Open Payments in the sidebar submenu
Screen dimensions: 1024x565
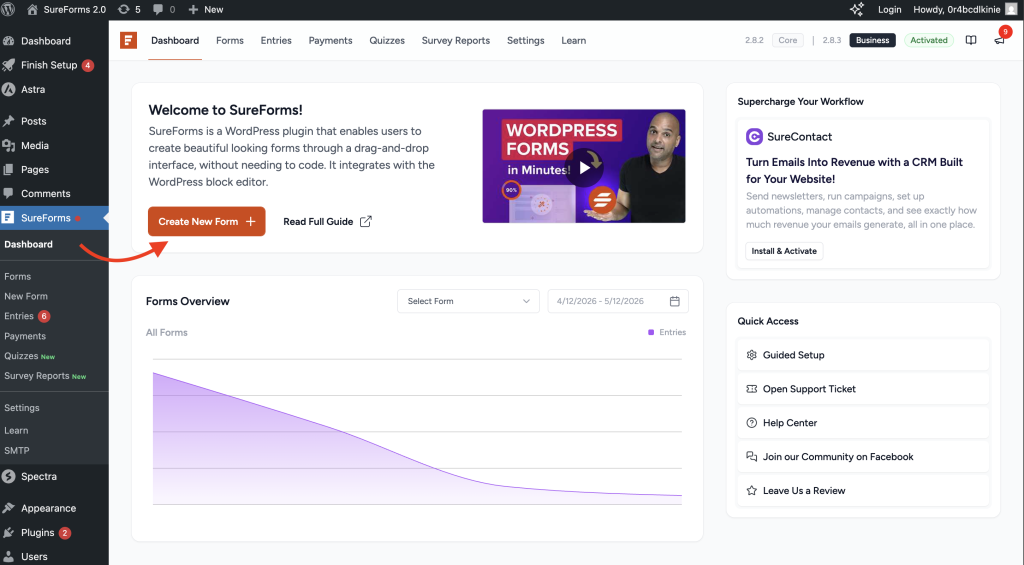point(25,336)
